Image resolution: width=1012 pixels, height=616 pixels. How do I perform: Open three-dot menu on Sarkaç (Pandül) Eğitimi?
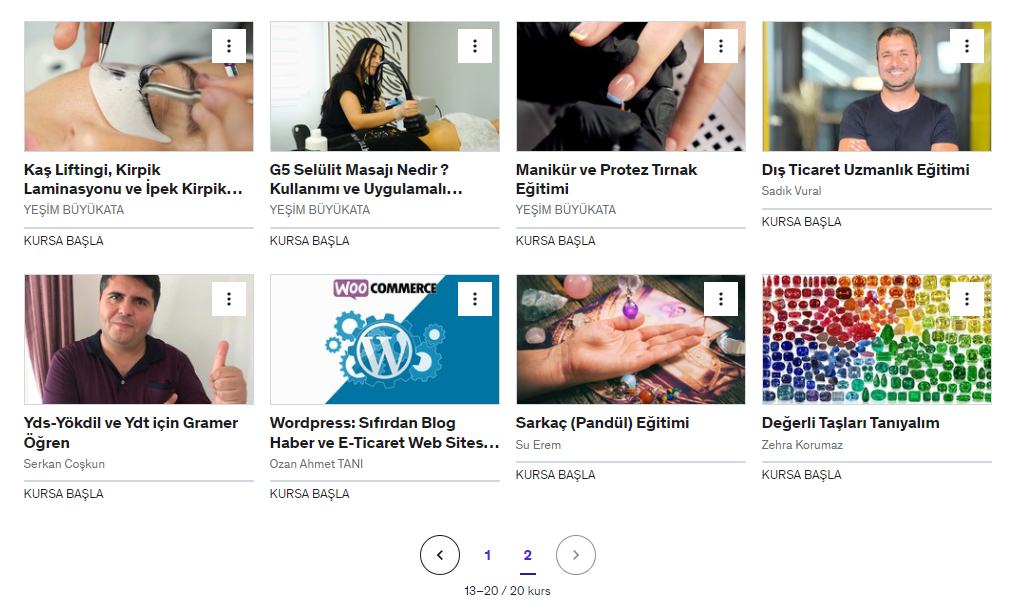[x=721, y=299]
